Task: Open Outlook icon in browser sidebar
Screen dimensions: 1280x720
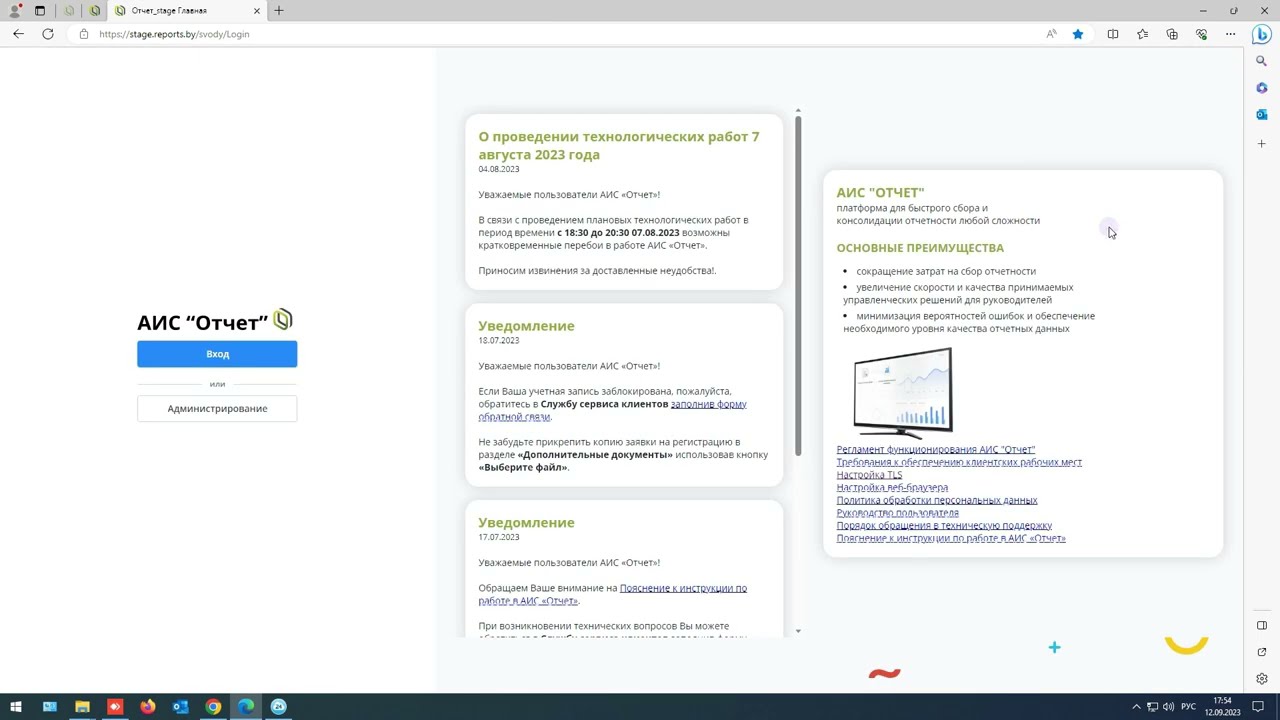Action: pyautogui.click(x=1262, y=115)
